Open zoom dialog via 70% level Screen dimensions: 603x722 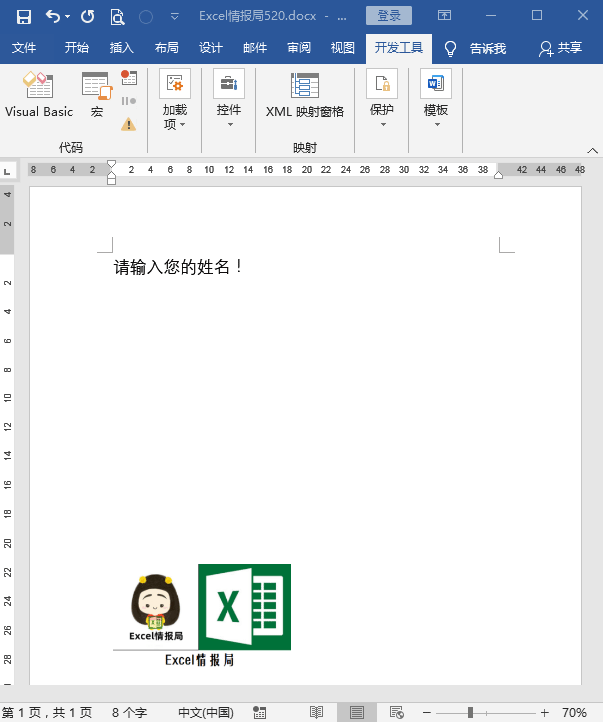coord(574,713)
